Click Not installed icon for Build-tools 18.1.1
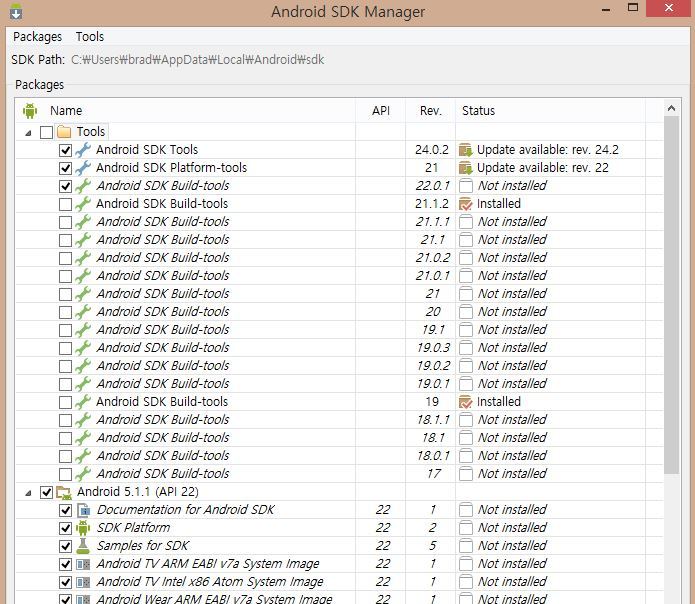This screenshot has width=695, height=604. pos(466,420)
